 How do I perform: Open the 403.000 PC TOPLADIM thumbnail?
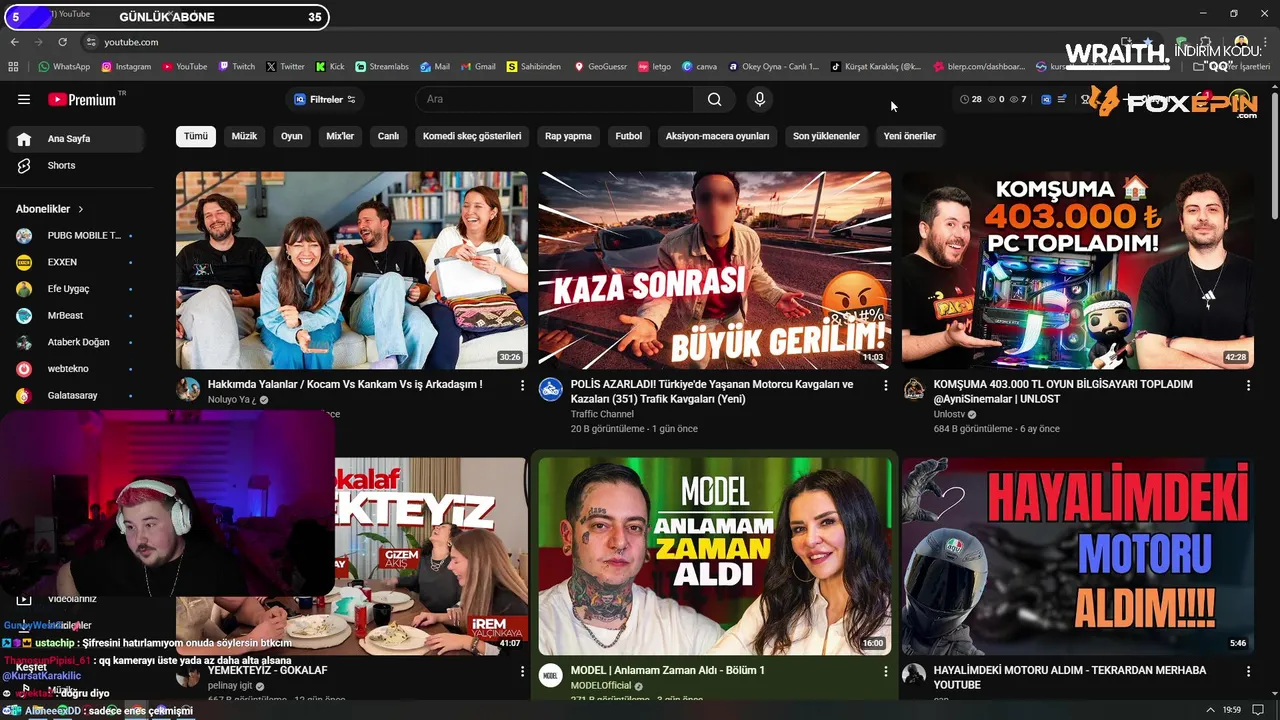pos(1077,270)
